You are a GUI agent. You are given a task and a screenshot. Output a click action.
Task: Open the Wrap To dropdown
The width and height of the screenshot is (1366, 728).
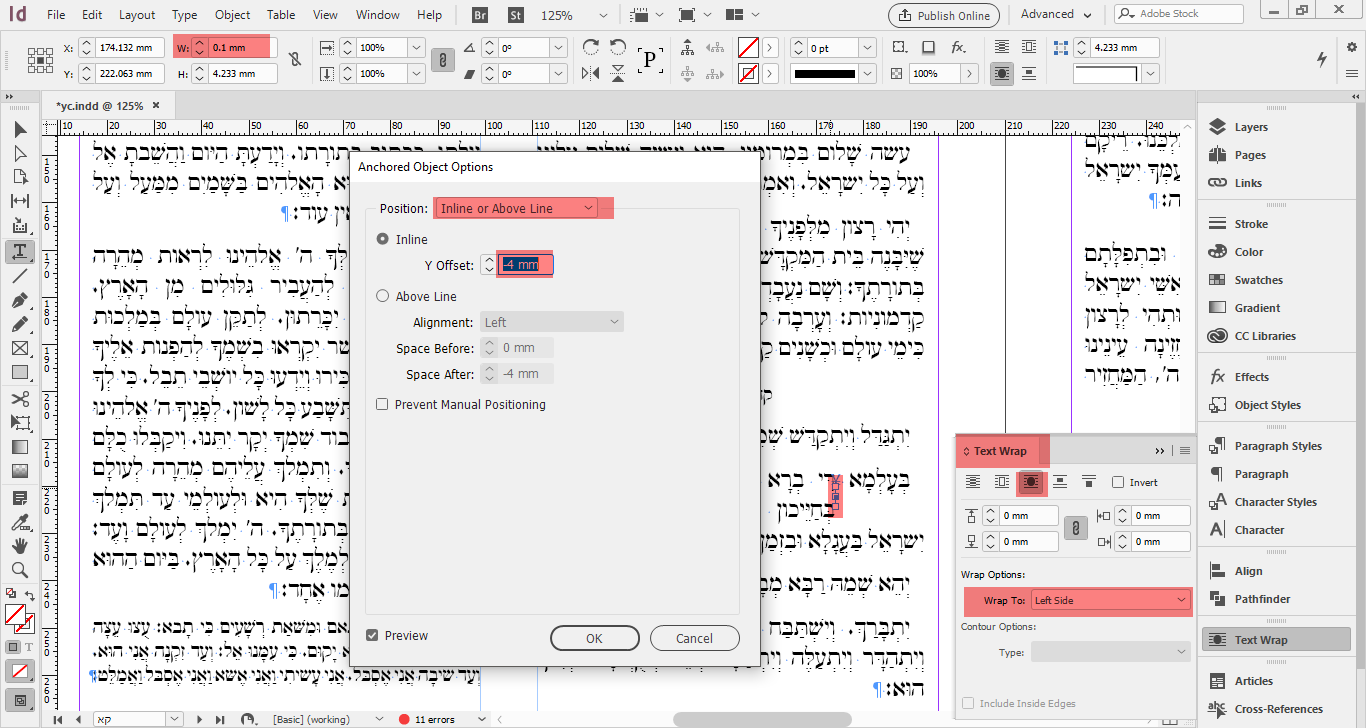[x=1110, y=600]
